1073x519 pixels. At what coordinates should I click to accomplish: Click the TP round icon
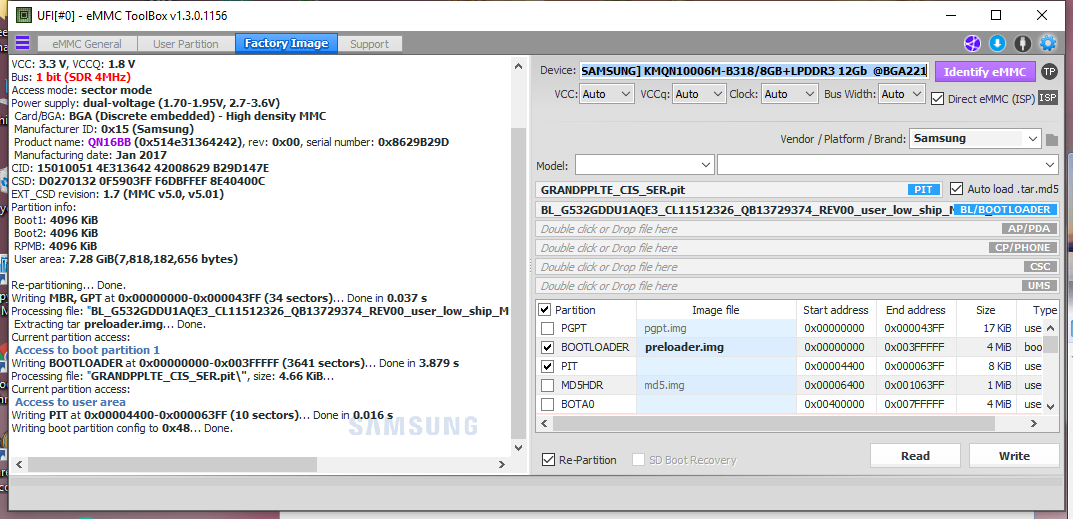pyautogui.click(x=1048, y=71)
